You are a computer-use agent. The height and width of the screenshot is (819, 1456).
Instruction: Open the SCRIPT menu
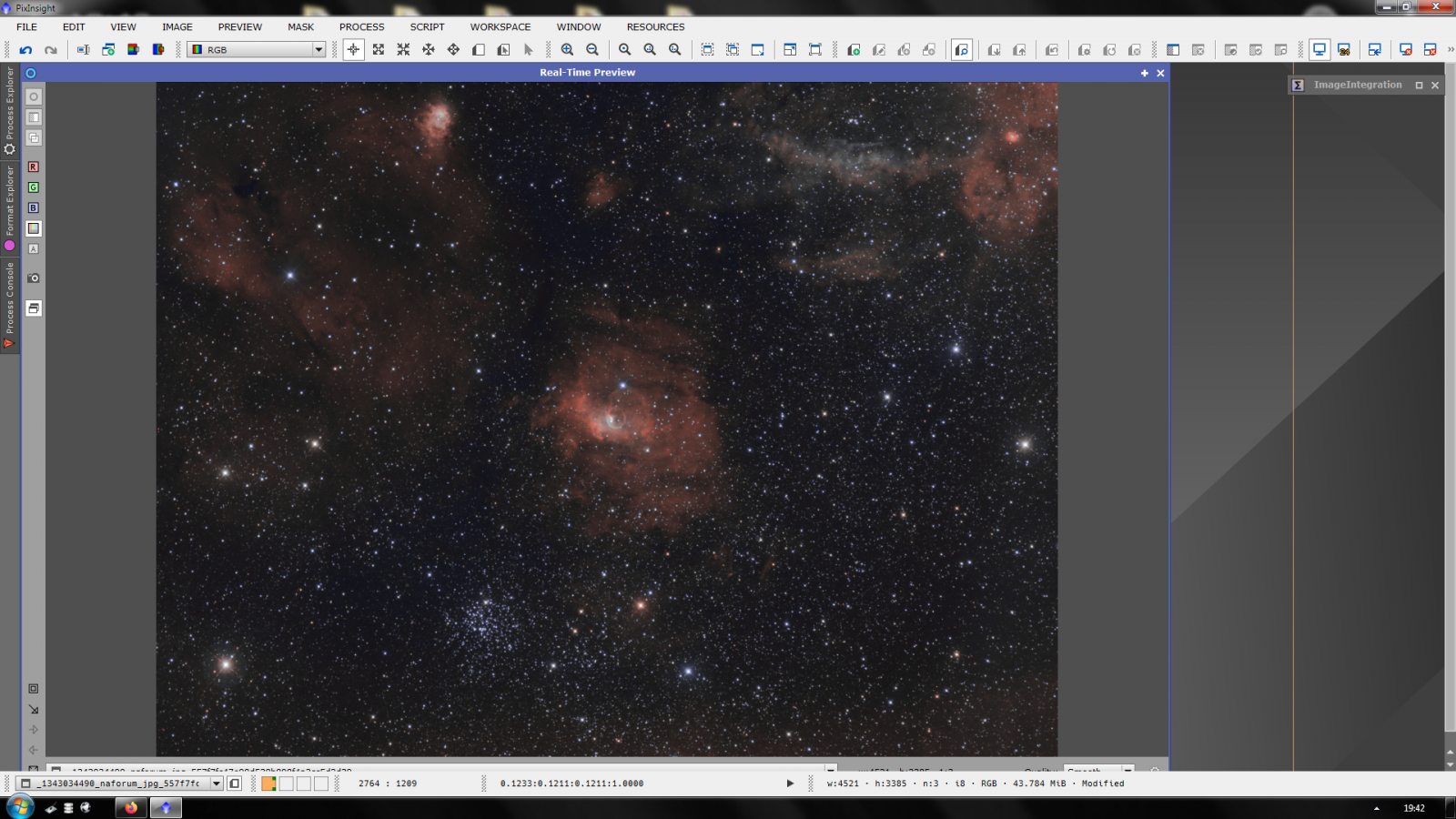[427, 27]
